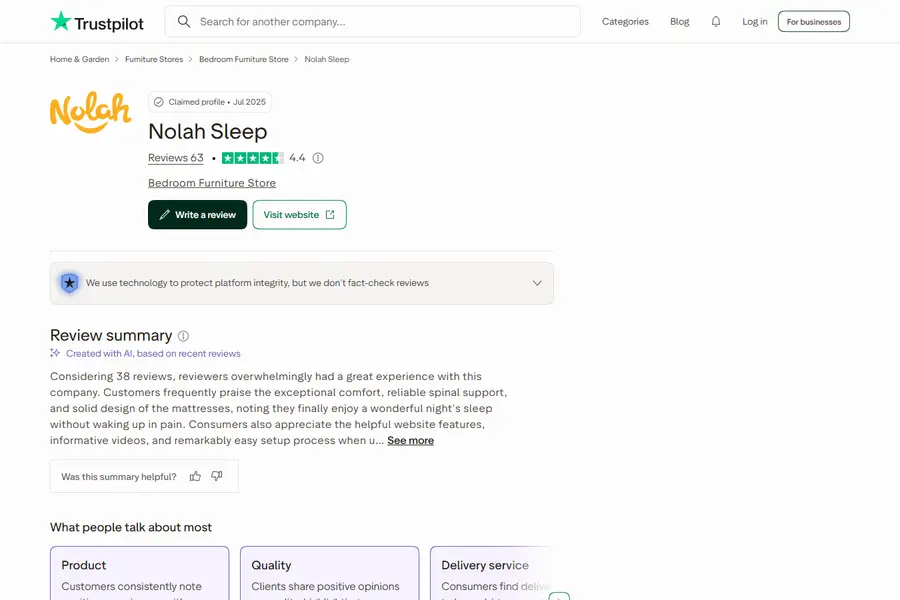Click What people talk about most heading

coord(131,527)
